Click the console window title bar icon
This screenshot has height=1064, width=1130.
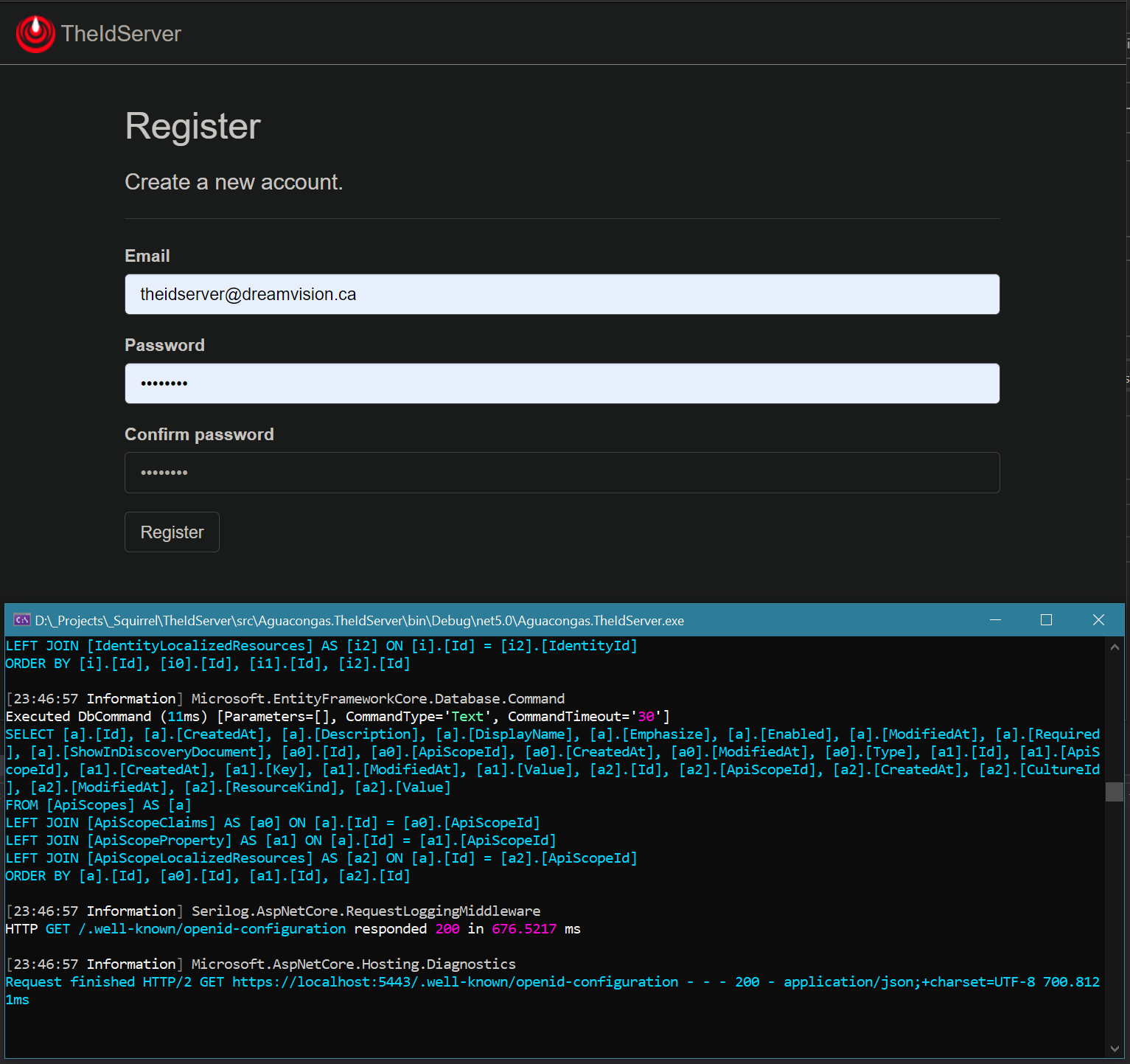(x=22, y=620)
